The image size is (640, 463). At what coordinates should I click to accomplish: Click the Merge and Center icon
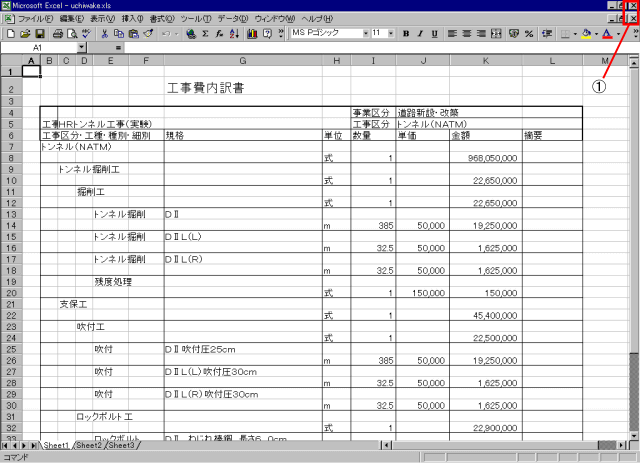pyautogui.click(x=496, y=33)
